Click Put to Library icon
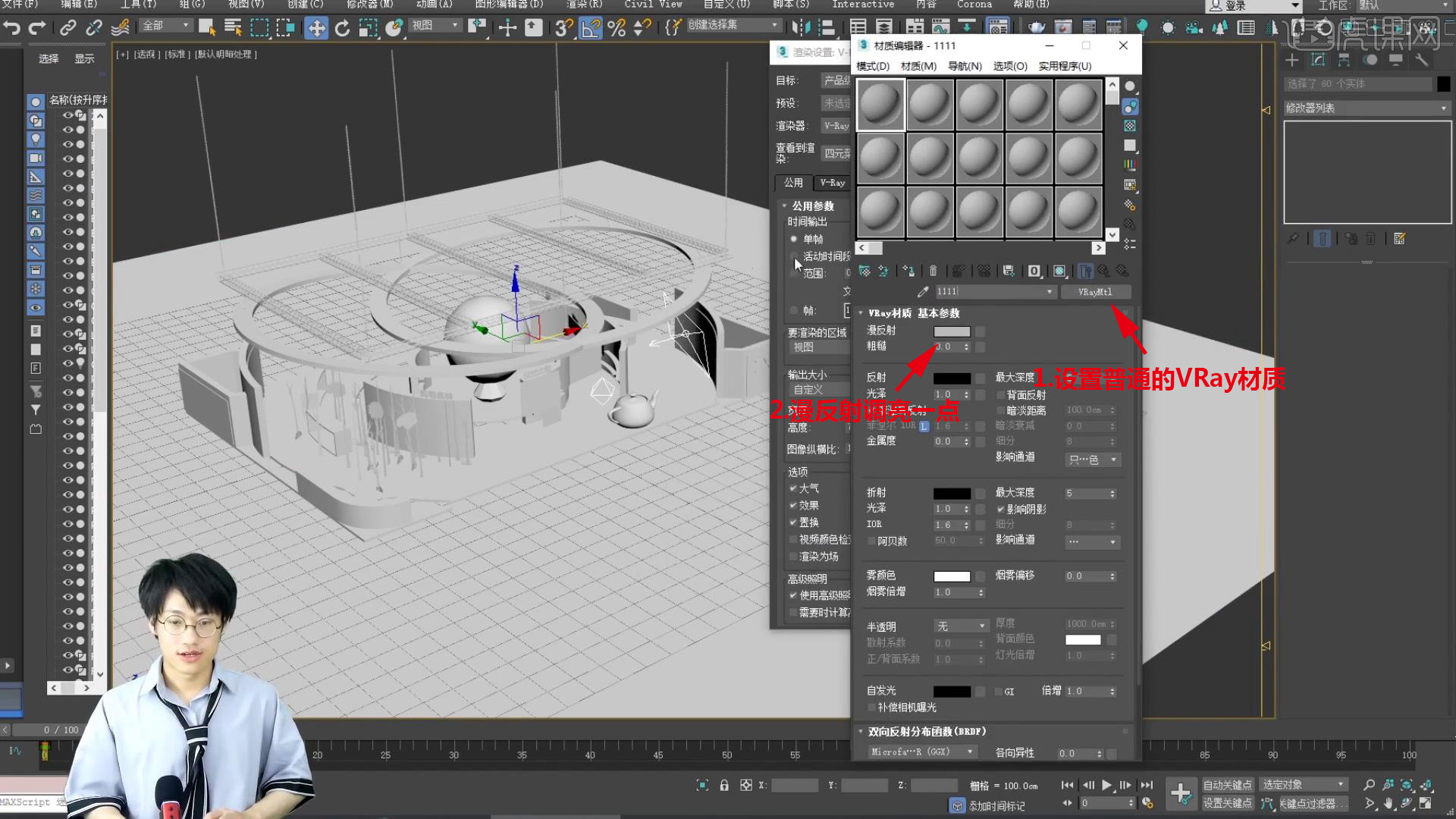 pos(1009,271)
